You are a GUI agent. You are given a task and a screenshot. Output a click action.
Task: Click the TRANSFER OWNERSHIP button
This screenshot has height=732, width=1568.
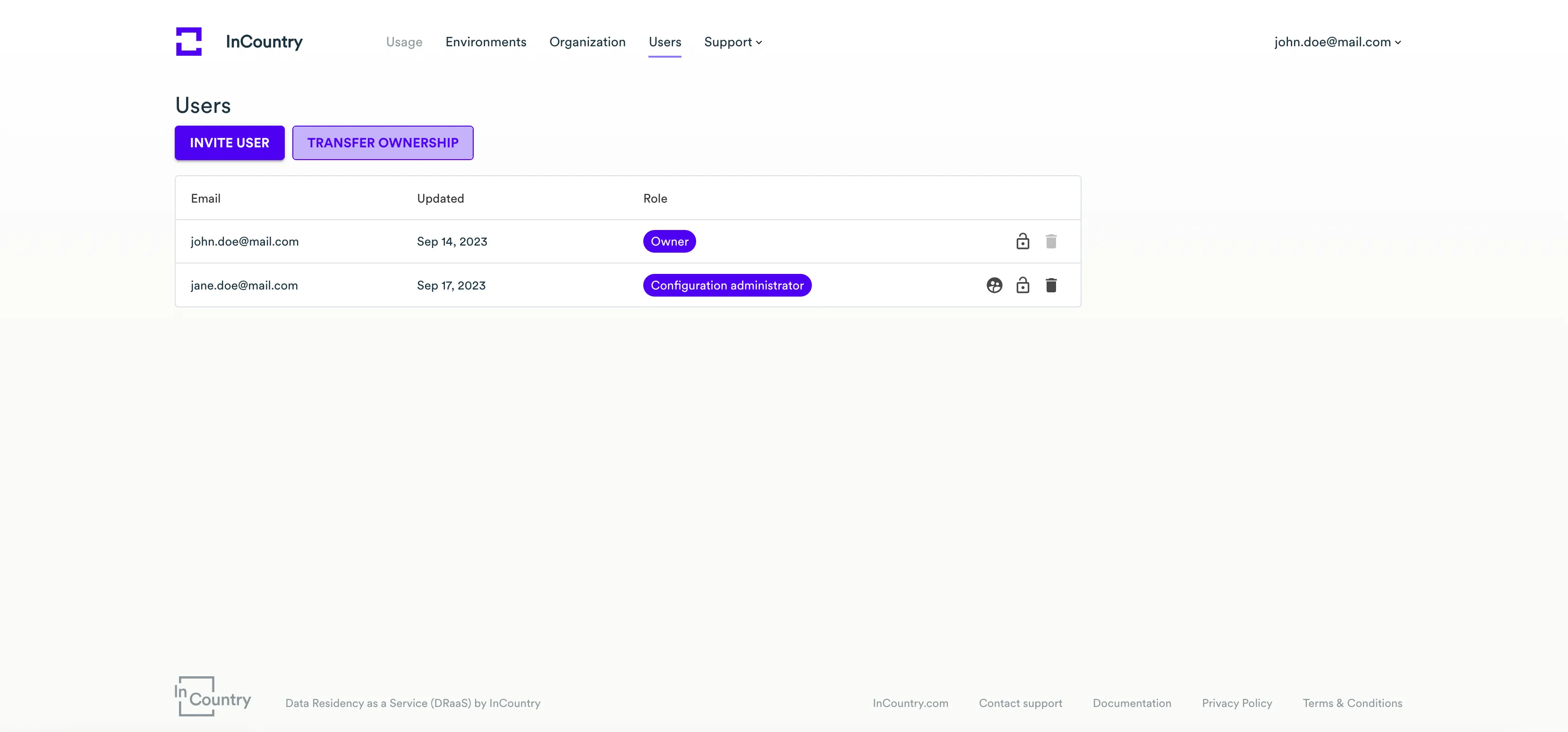tap(383, 143)
